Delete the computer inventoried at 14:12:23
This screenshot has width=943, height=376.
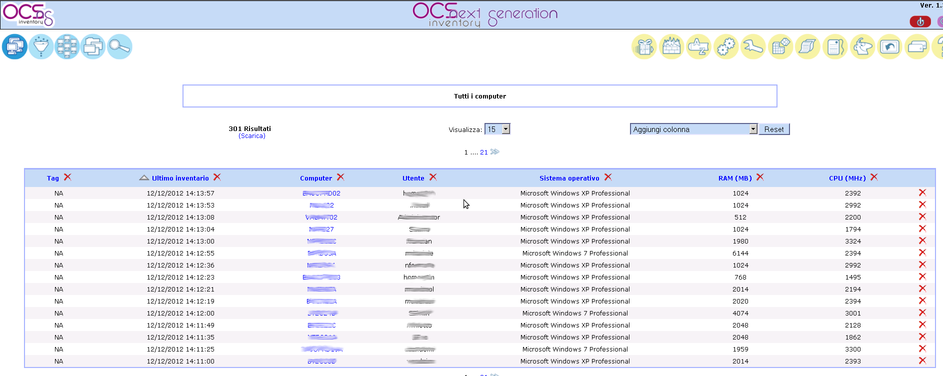(x=922, y=277)
